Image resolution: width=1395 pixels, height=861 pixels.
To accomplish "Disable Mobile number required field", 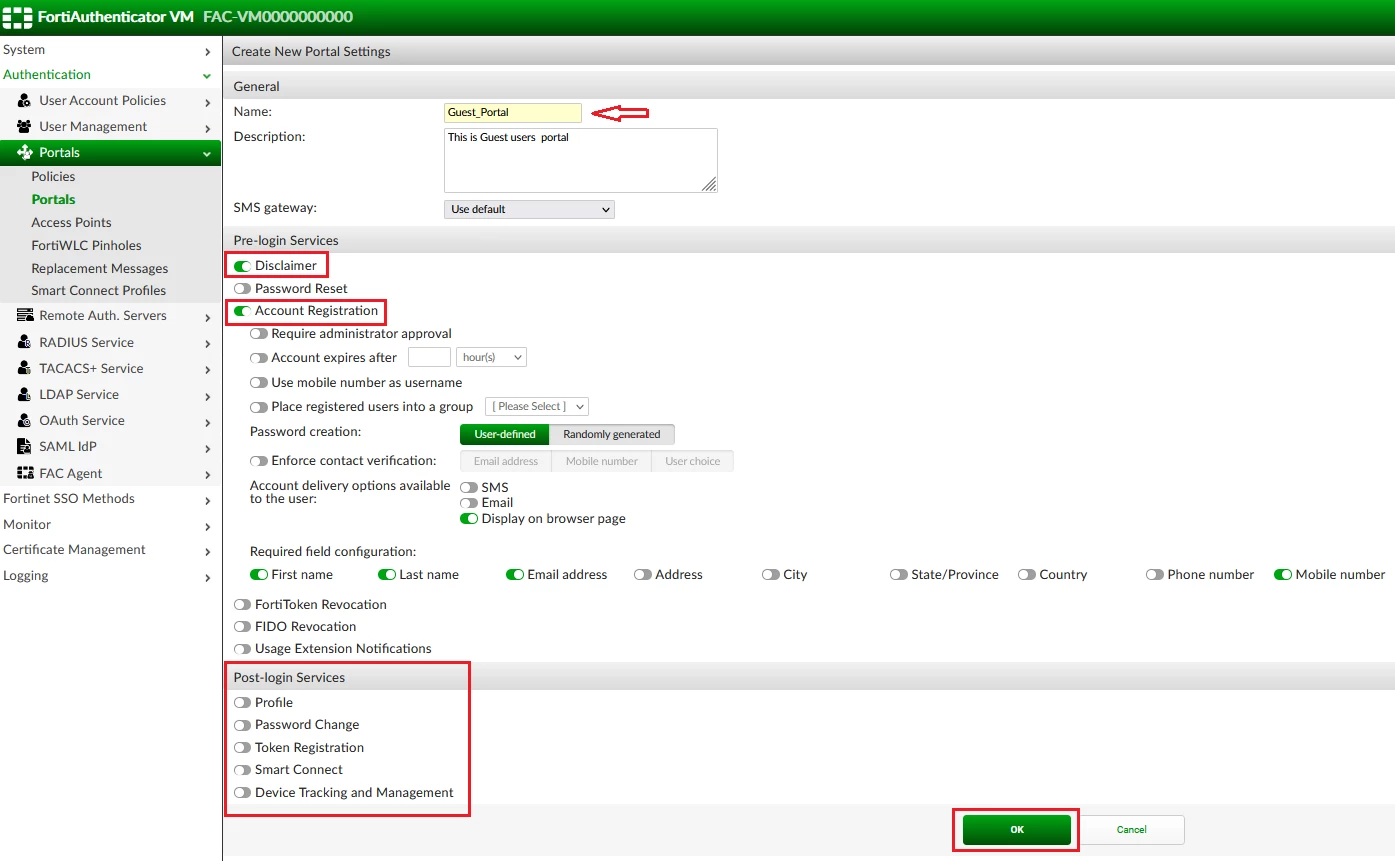I will tap(1282, 575).
